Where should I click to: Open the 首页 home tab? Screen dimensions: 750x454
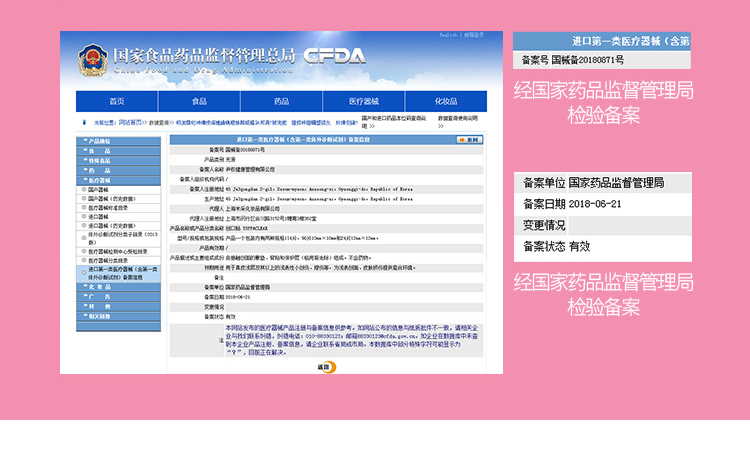coord(117,101)
